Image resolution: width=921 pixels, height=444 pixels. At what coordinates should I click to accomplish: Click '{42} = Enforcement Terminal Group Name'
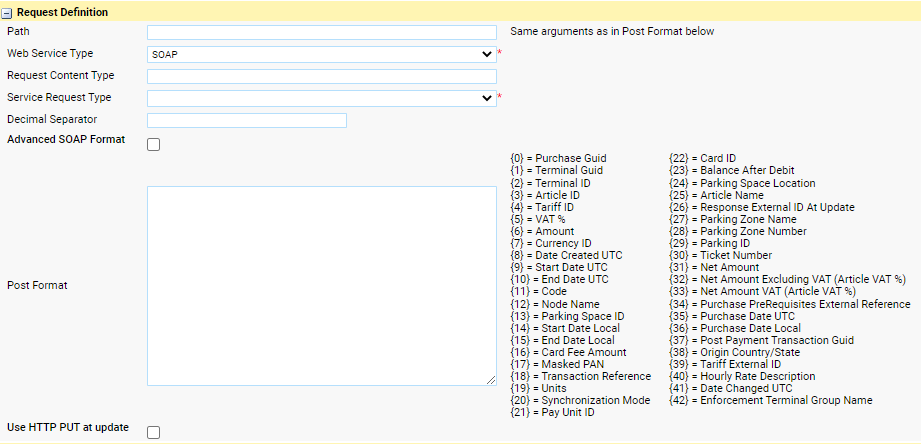tap(771, 401)
